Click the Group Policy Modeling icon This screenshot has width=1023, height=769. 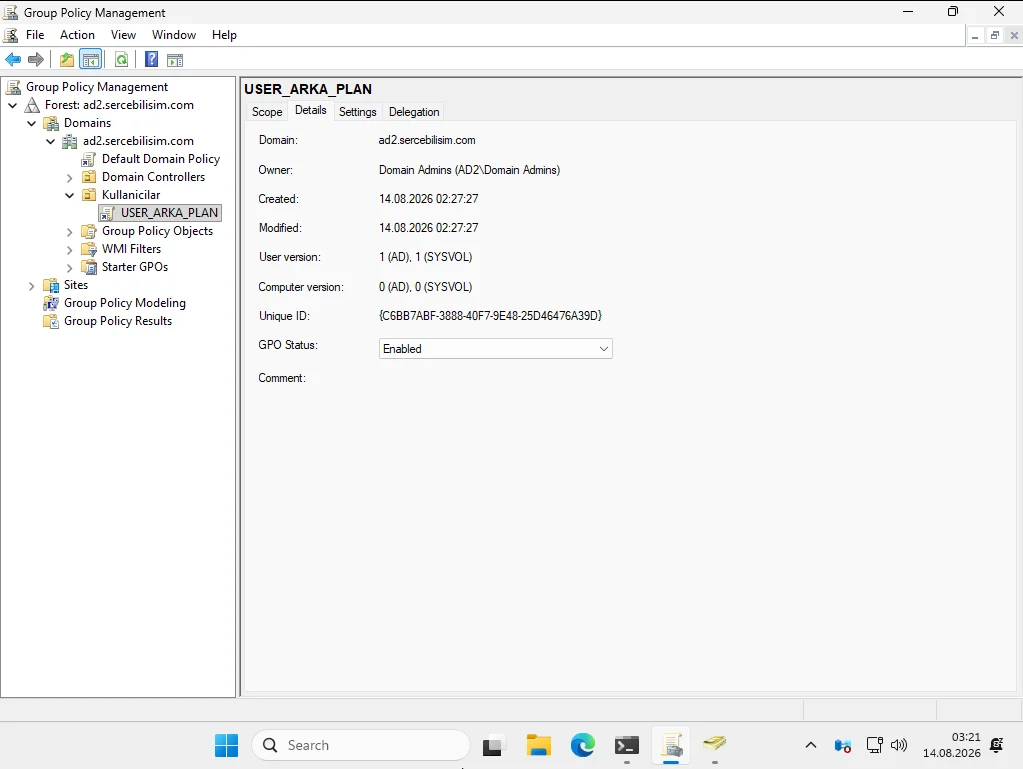[51, 303]
